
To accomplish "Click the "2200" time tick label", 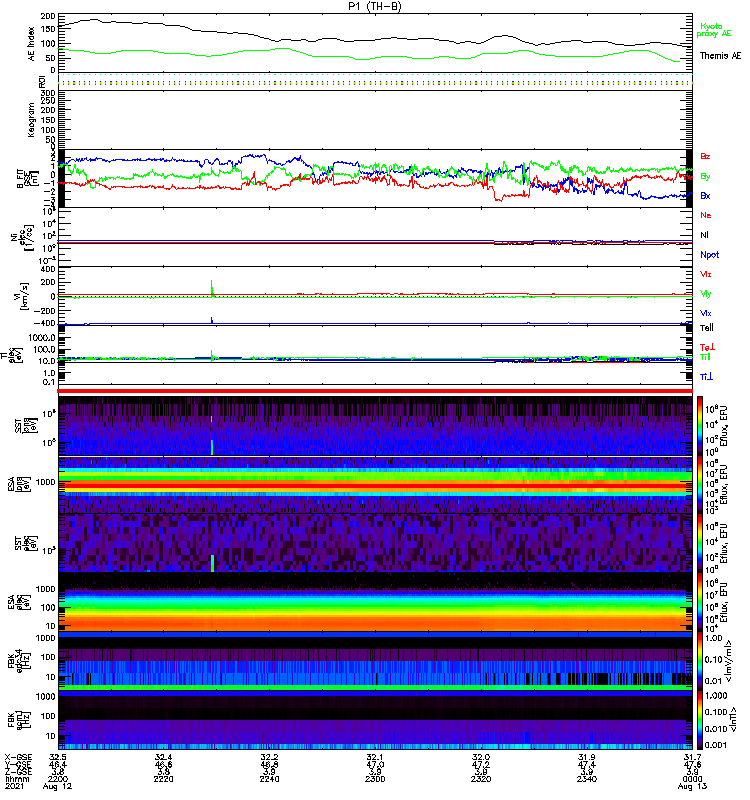I will [x=58, y=779].
